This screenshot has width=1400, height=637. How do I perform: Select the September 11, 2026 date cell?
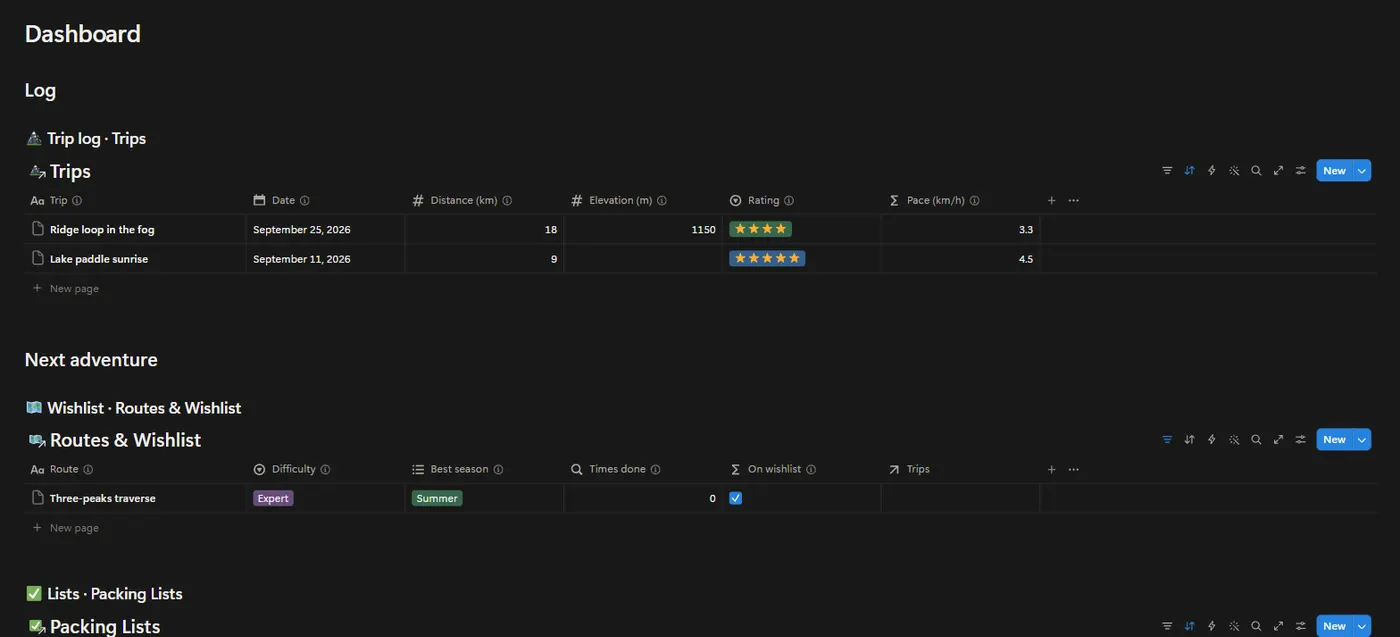[326, 259]
